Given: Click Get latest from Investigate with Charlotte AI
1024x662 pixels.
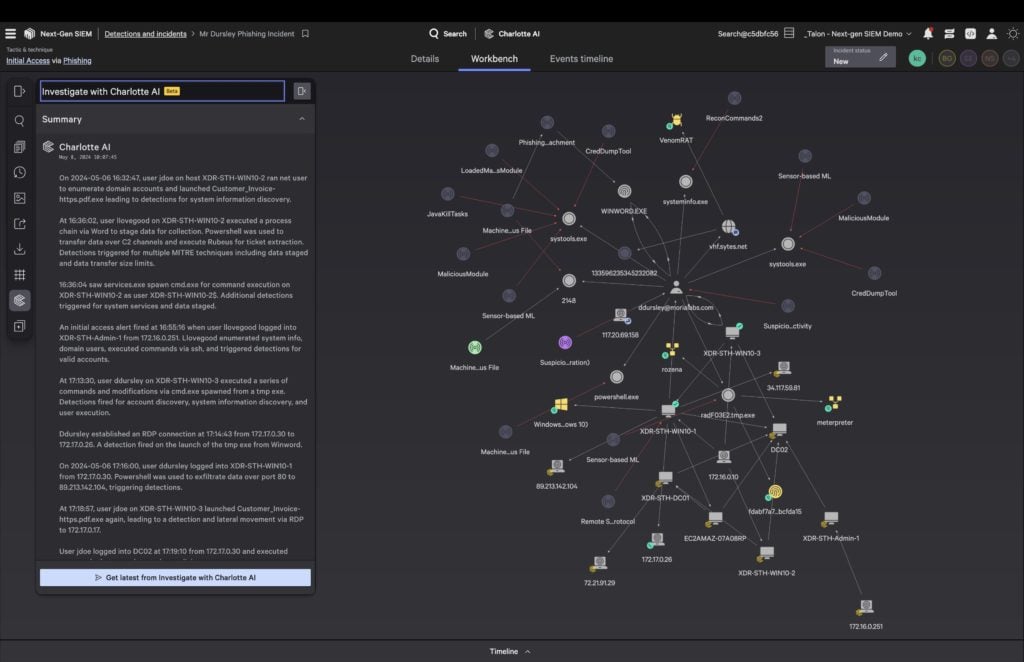Looking at the screenshot, I should 175,578.
